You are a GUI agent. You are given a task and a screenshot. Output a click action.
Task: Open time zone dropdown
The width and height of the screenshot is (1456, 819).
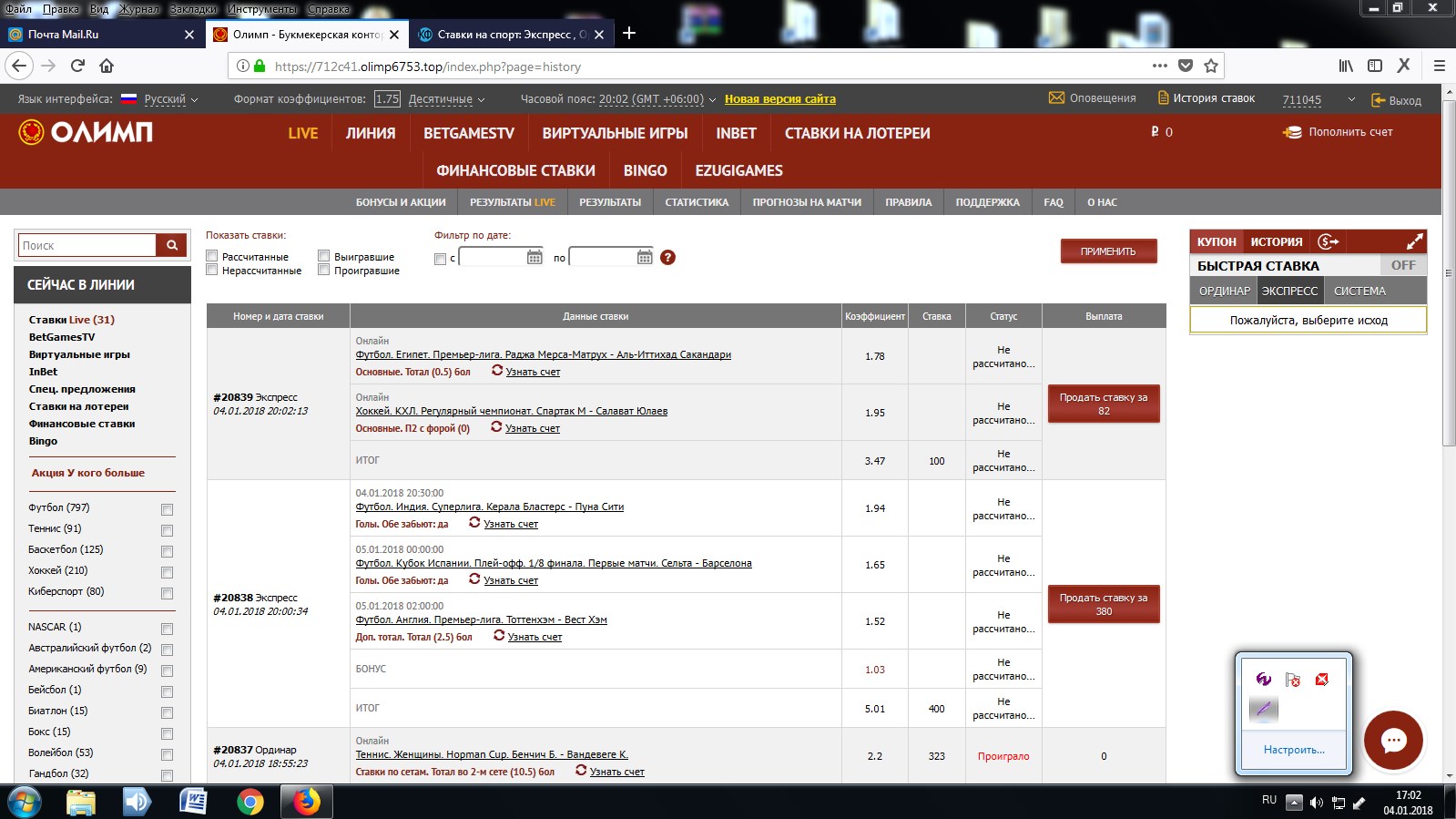click(x=657, y=99)
